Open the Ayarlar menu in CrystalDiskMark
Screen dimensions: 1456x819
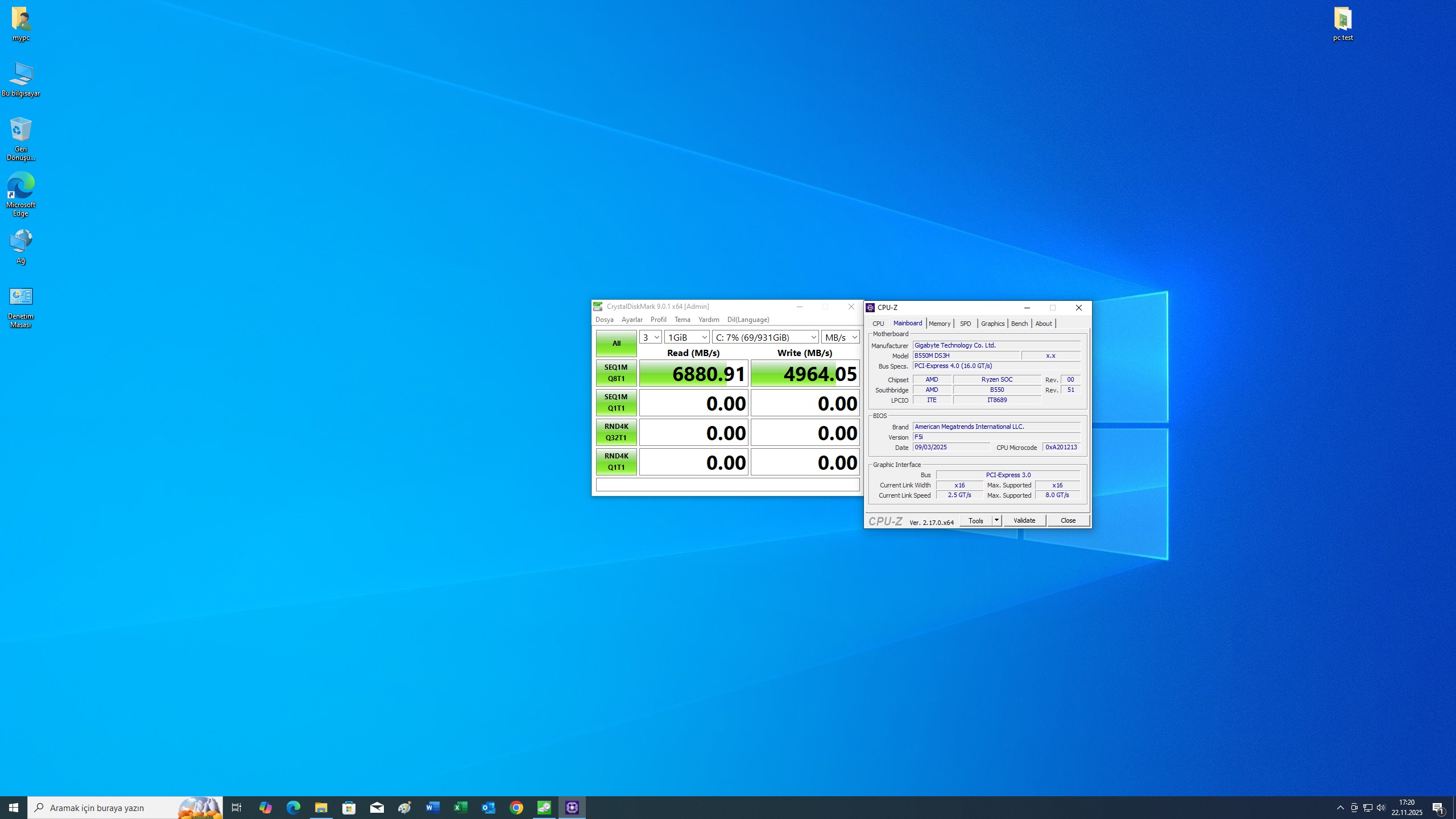[631, 320]
